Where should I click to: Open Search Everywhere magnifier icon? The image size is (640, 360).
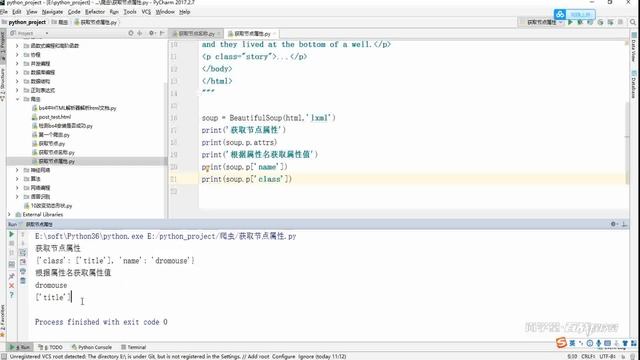[x=633, y=22]
